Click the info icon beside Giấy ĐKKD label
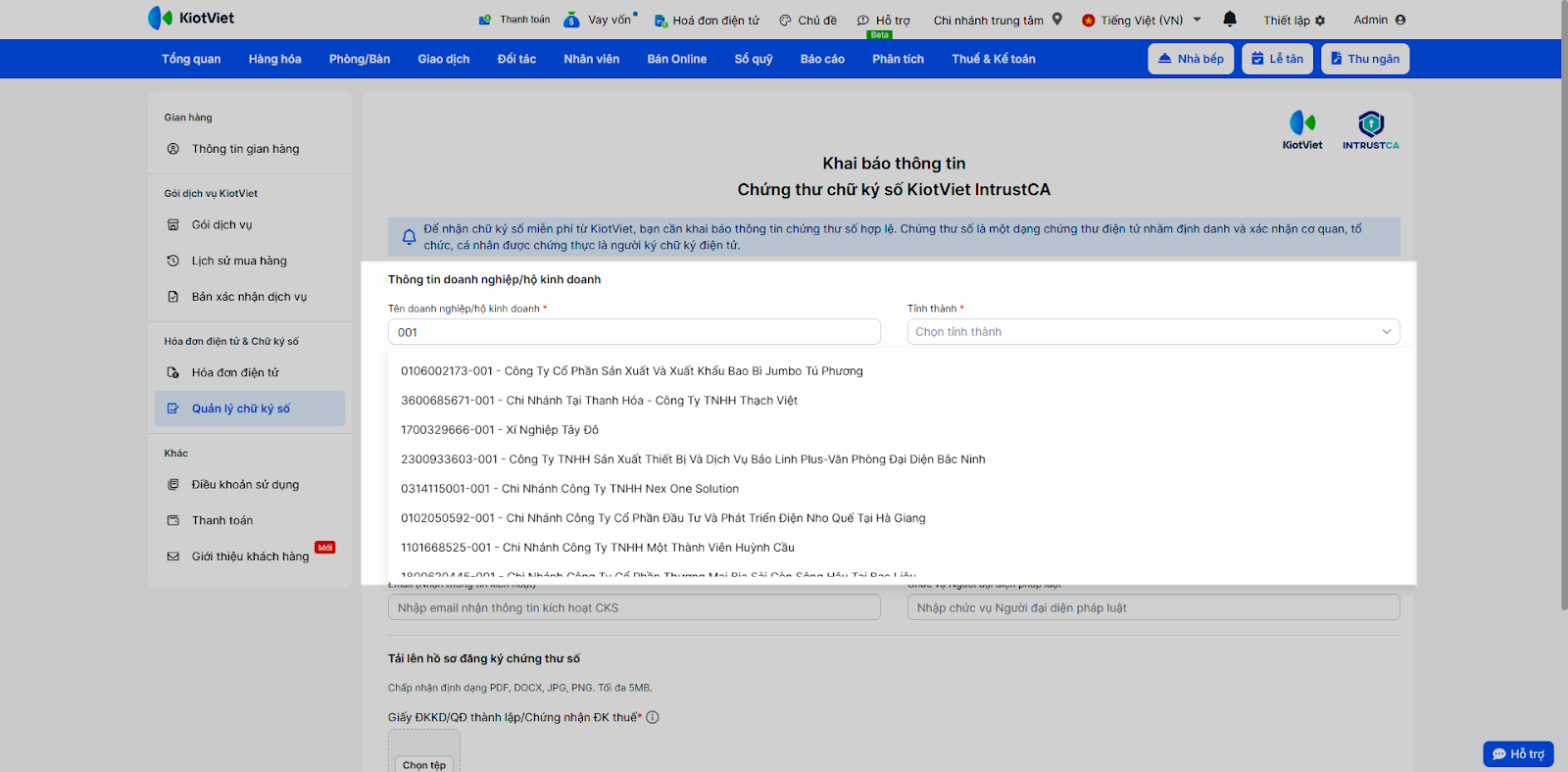The width and height of the screenshot is (1568, 772). pos(653,717)
